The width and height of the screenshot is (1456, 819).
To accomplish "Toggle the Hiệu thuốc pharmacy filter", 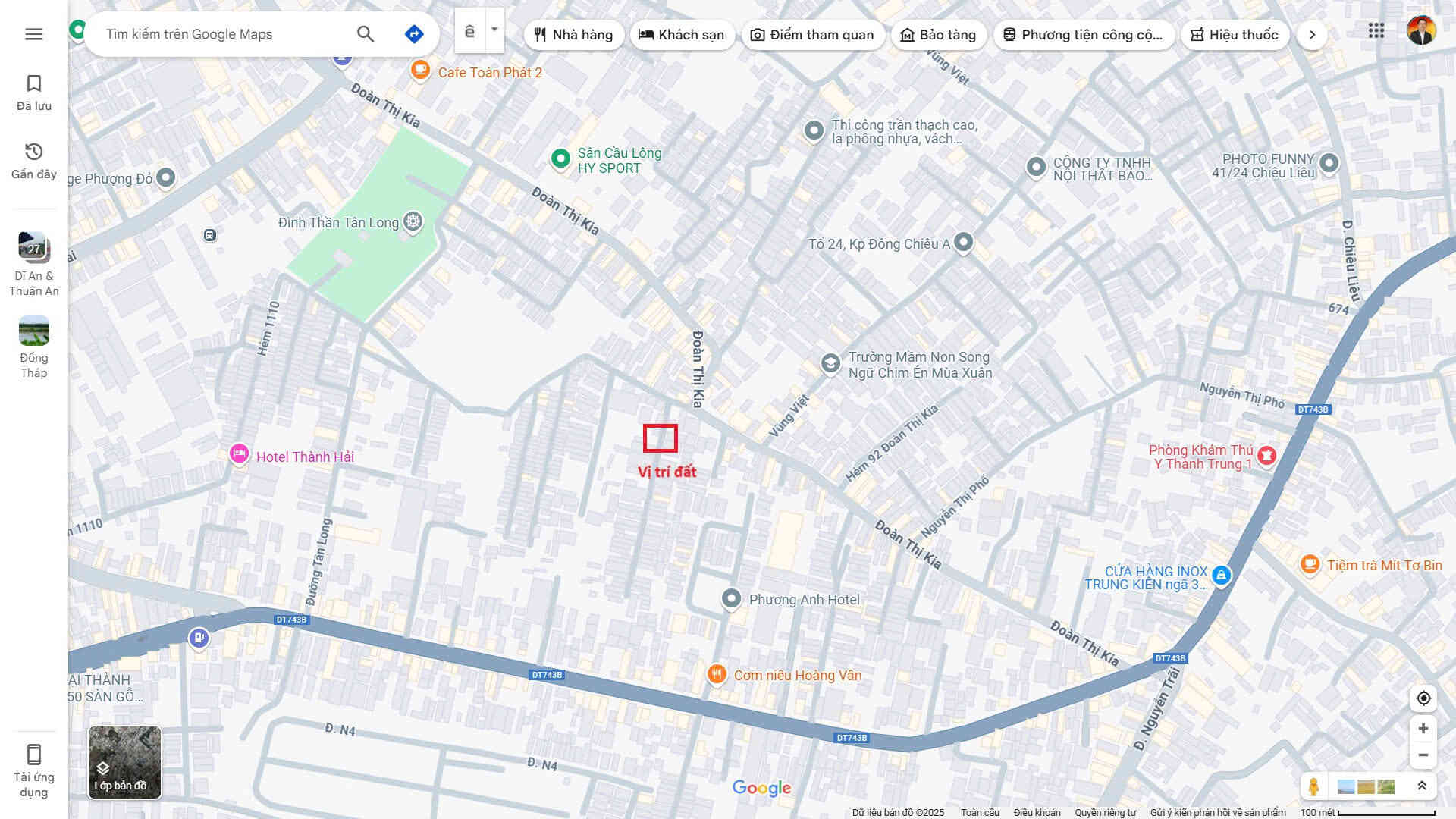I will (x=1235, y=35).
